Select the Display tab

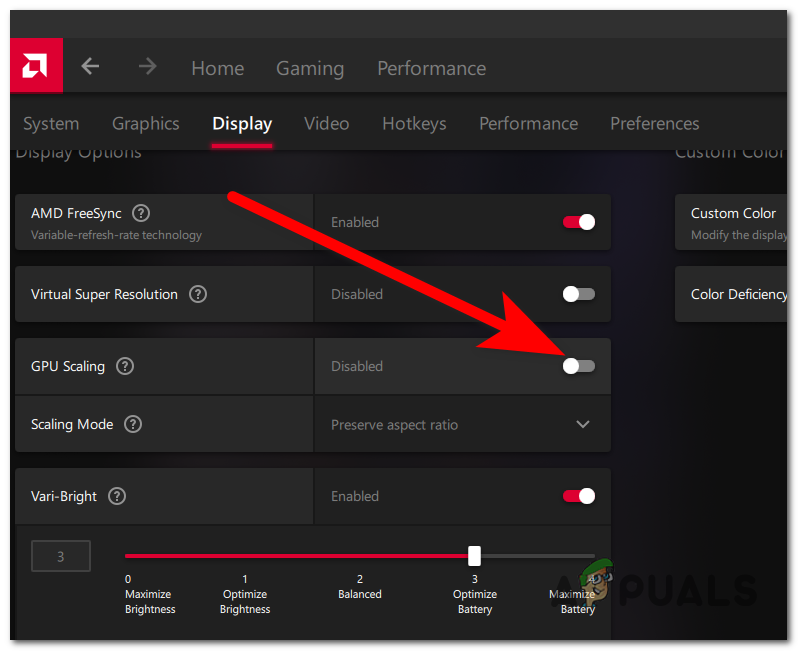click(242, 124)
